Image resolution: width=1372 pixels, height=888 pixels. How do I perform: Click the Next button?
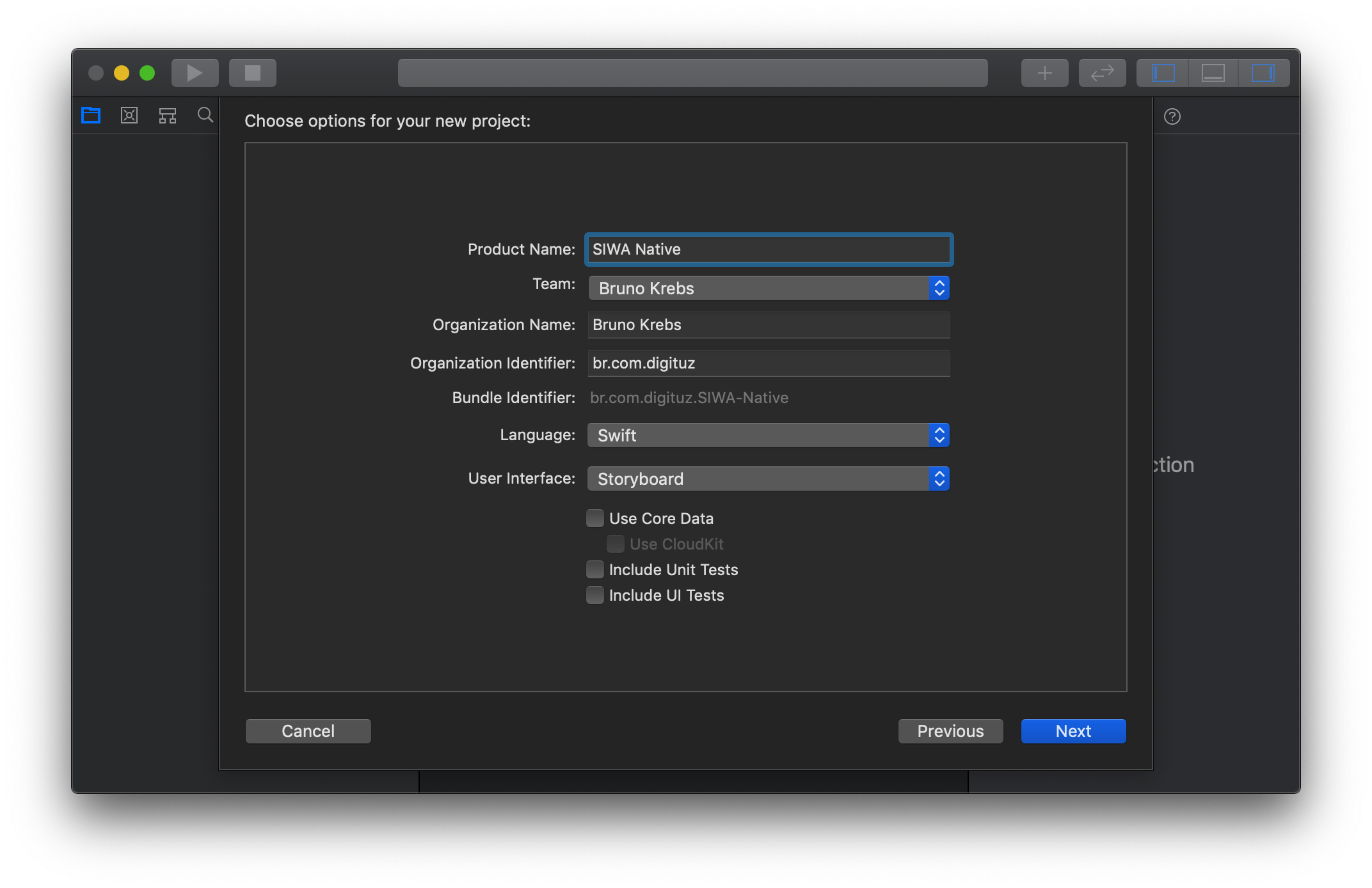click(x=1073, y=731)
